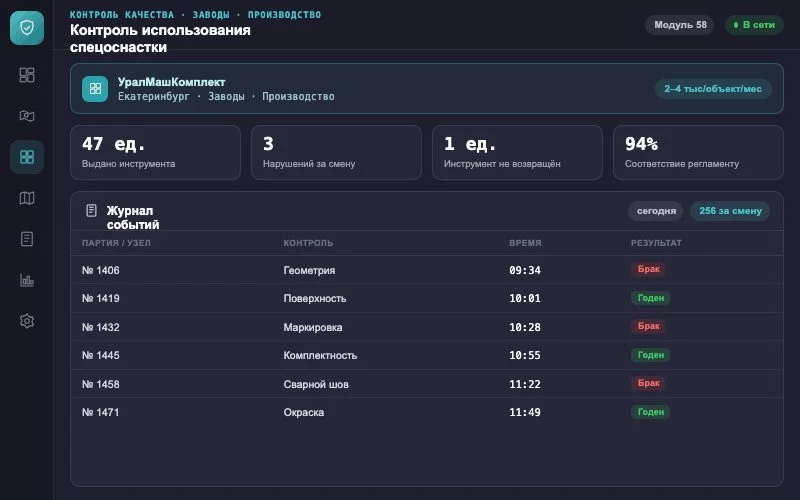Click the Журнал событий journal icon
800x500 pixels.
(91, 210)
